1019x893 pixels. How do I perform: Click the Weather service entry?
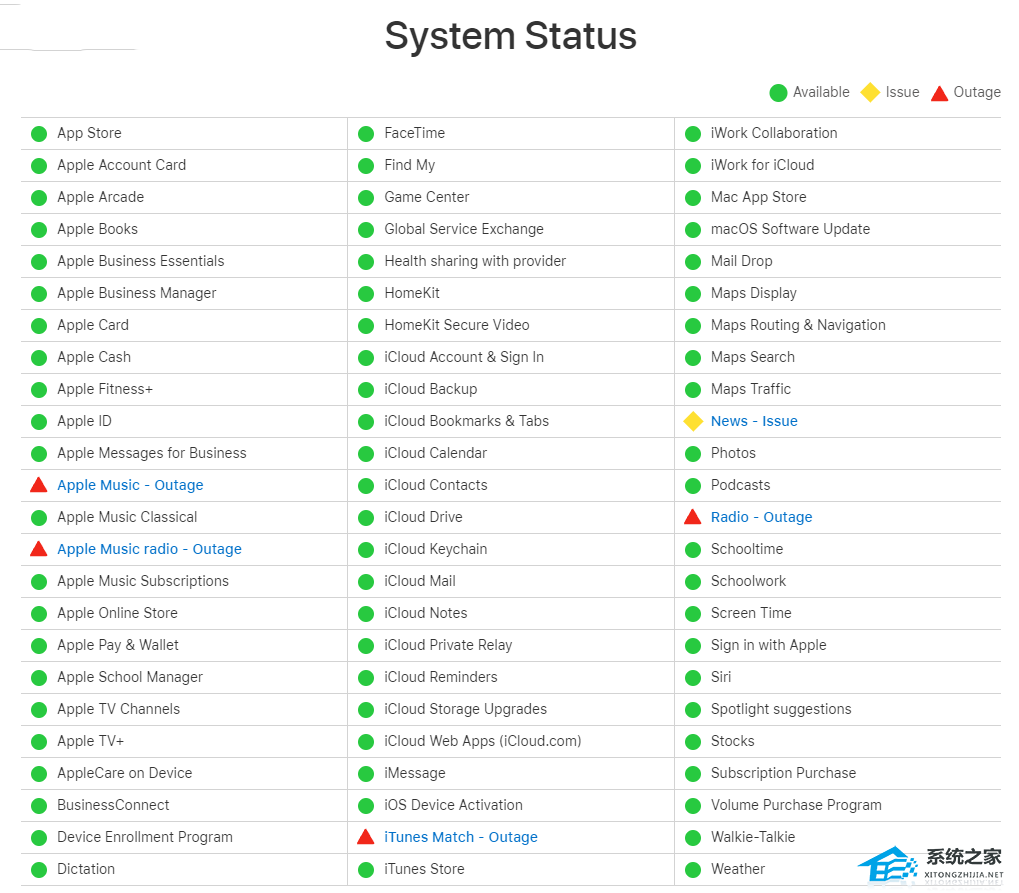(x=738, y=869)
